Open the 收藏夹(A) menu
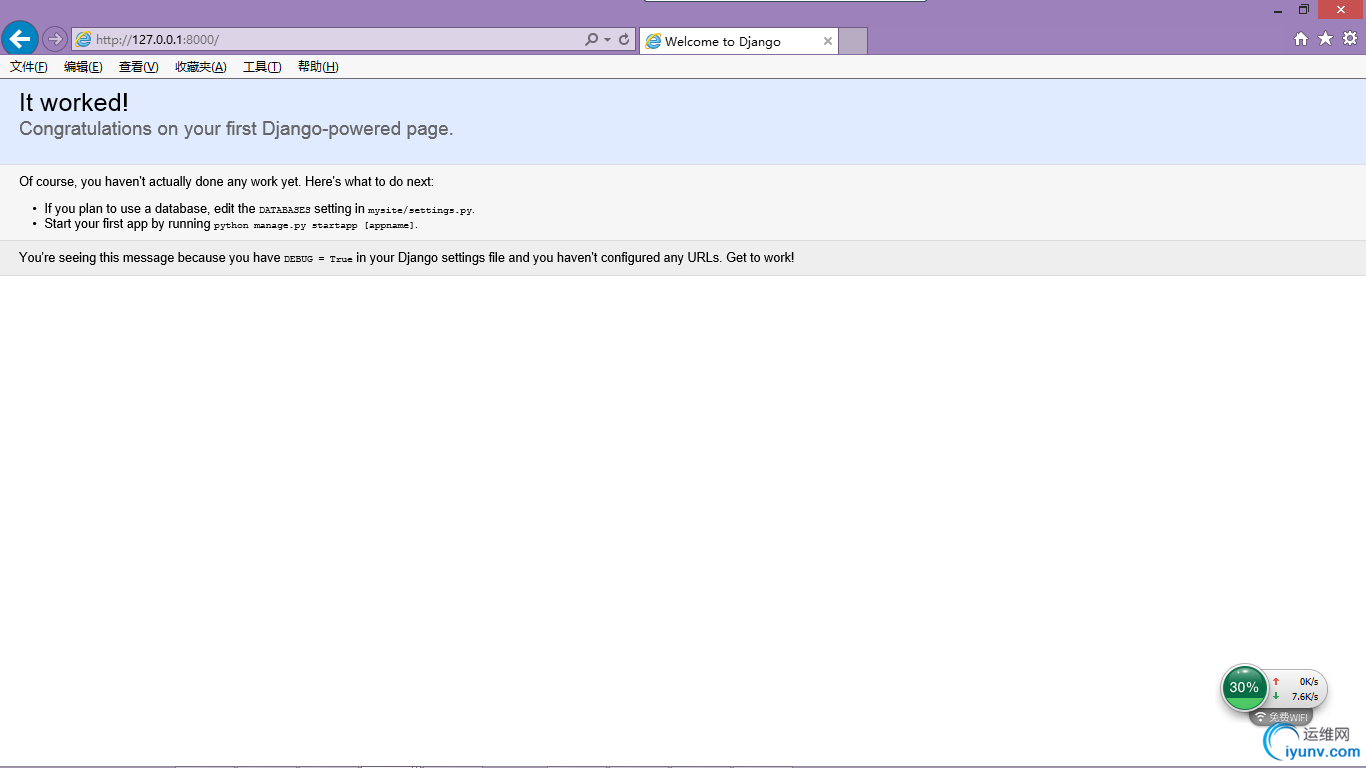 [x=200, y=67]
